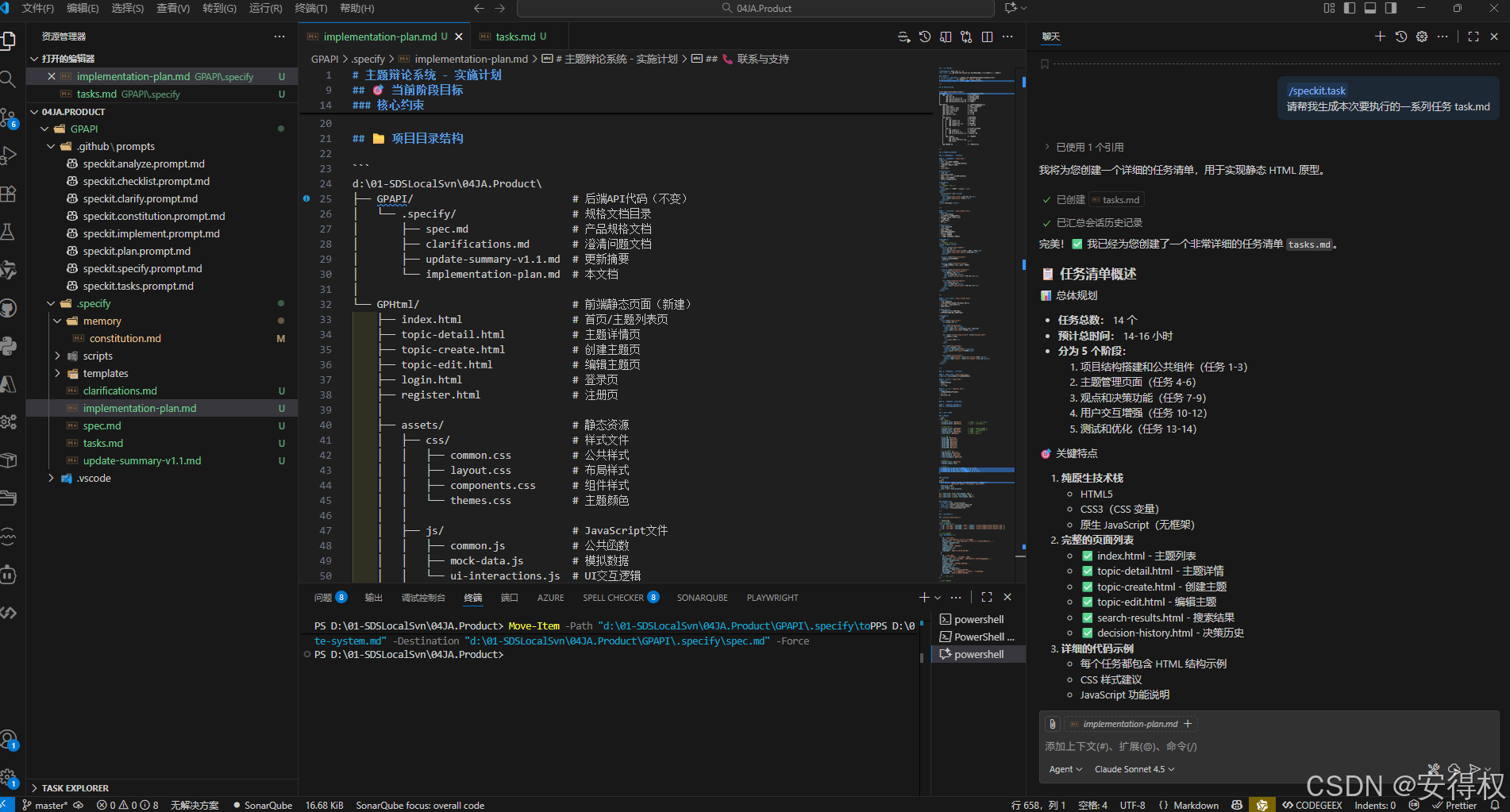Open editor more actions ellipsis
Image resolution: width=1510 pixels, height=812 pixels.
(x=1007, y=37)
